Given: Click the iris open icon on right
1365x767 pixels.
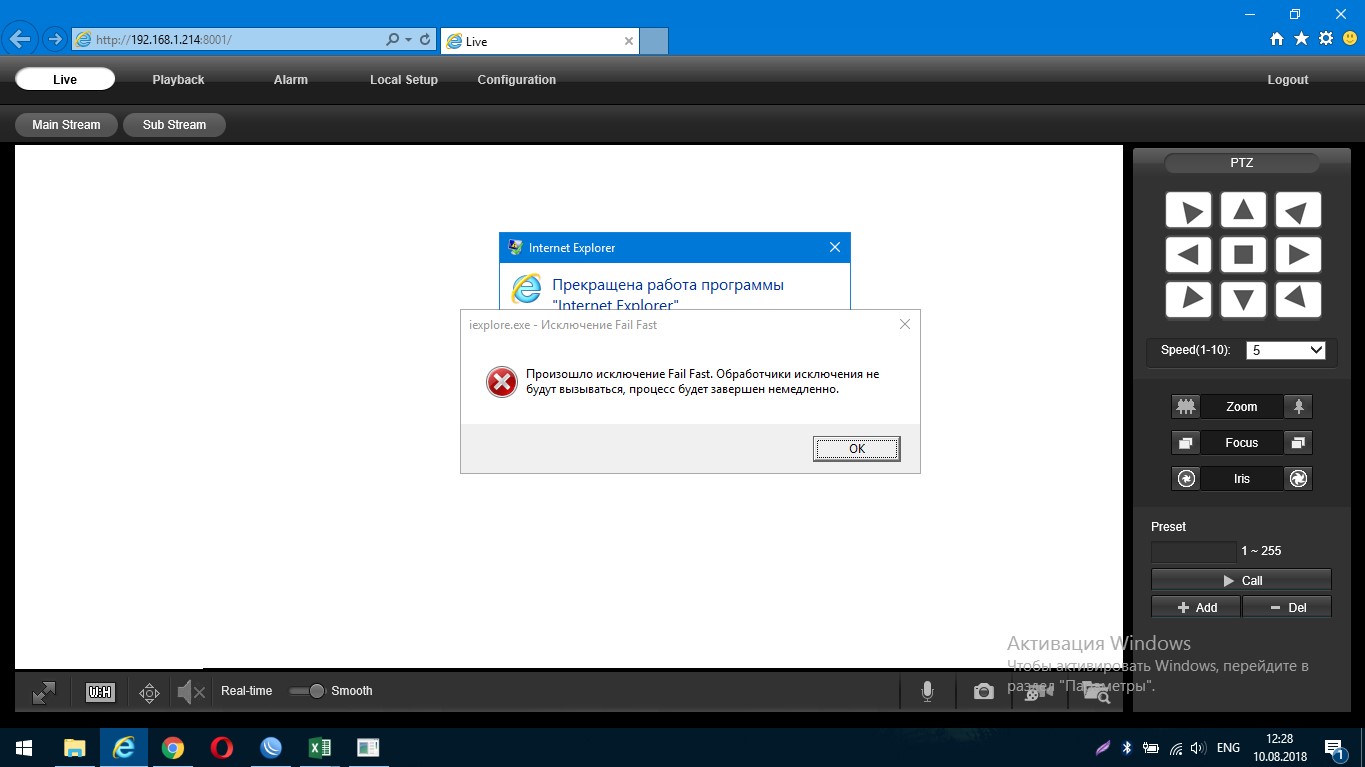Looking at the screenshot, I should pos(1298,479).
